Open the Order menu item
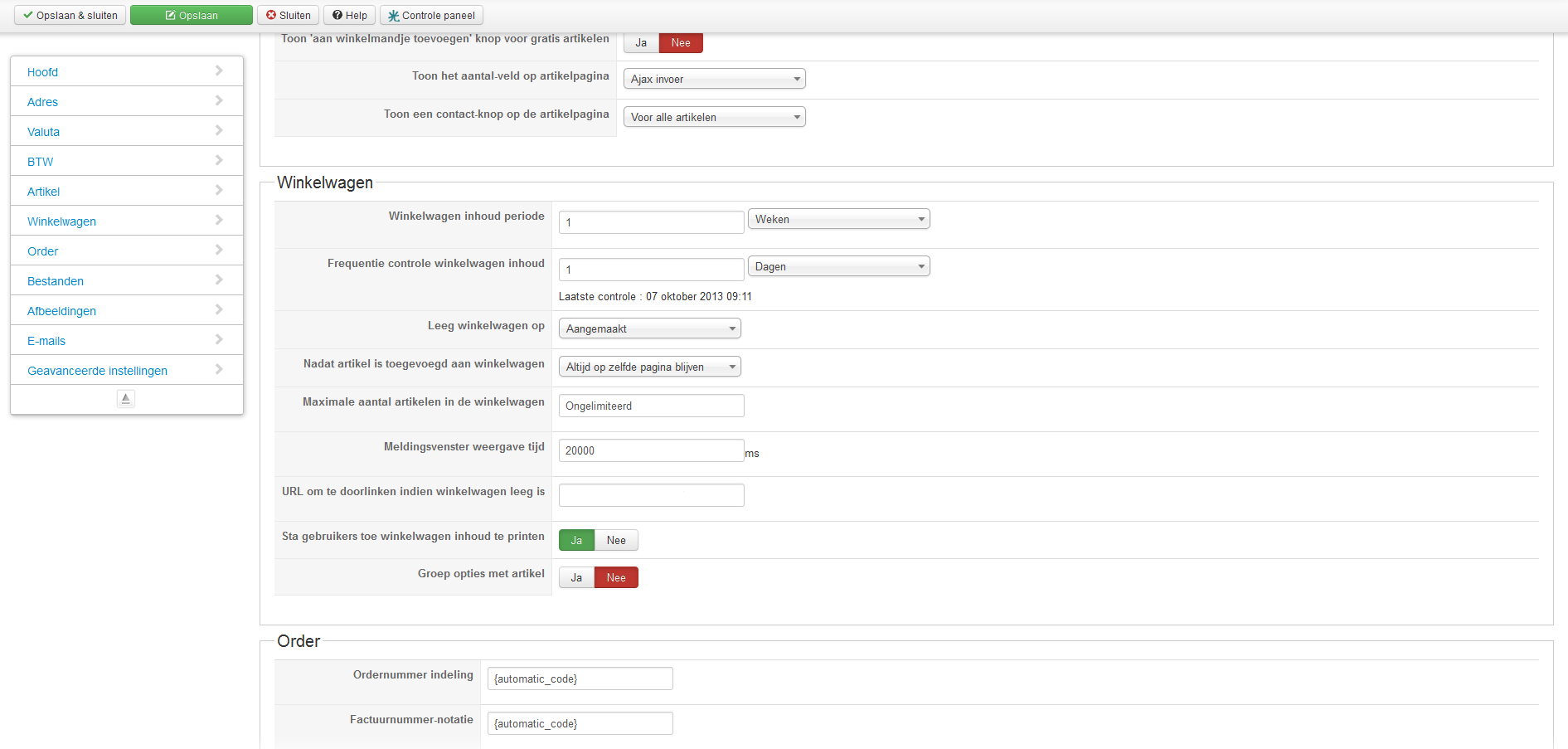The image size is (1568, 749). (42, 251)
